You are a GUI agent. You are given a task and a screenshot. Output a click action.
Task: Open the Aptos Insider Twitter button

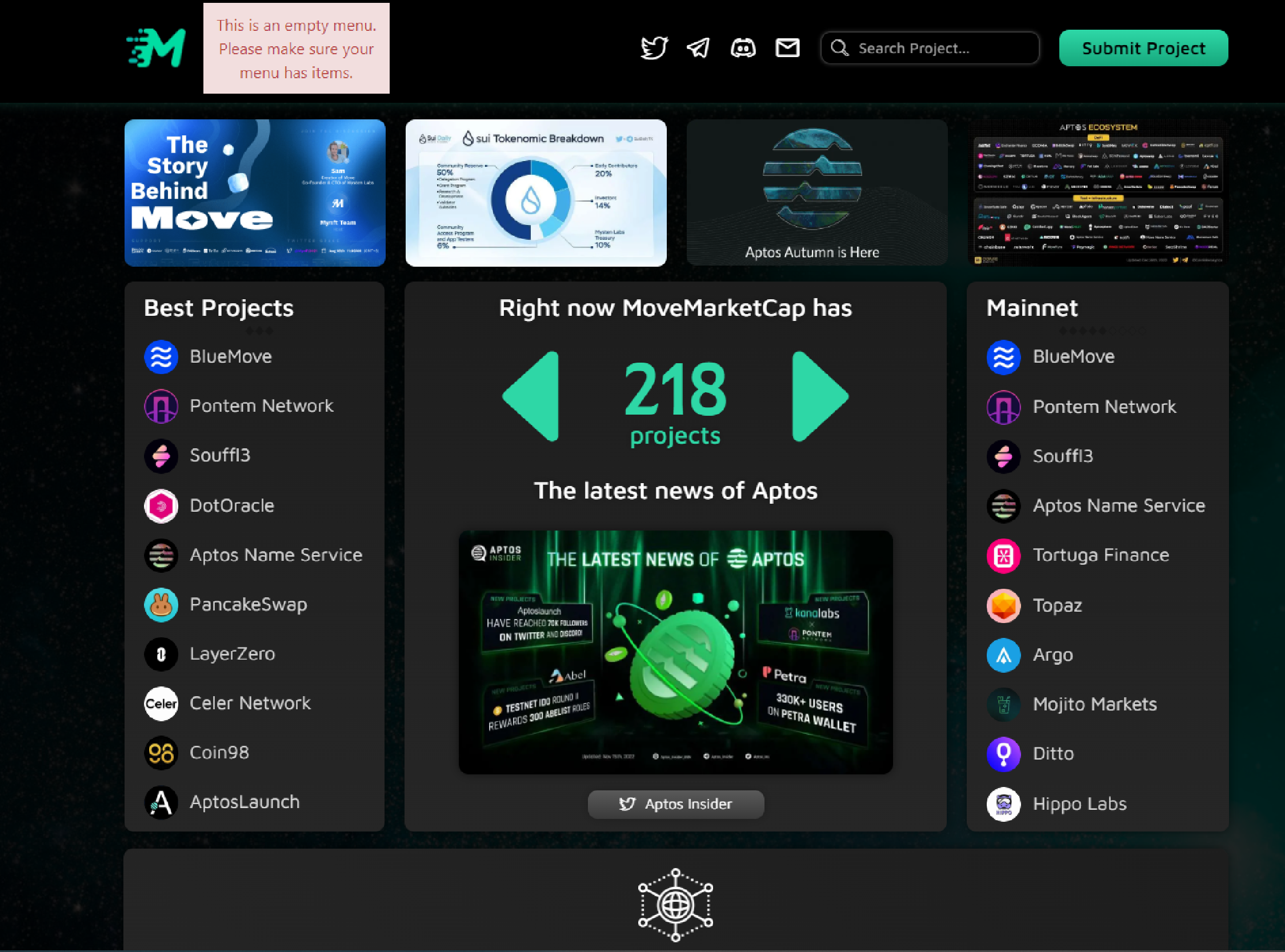pyautogui.click(x=676, y=804)
